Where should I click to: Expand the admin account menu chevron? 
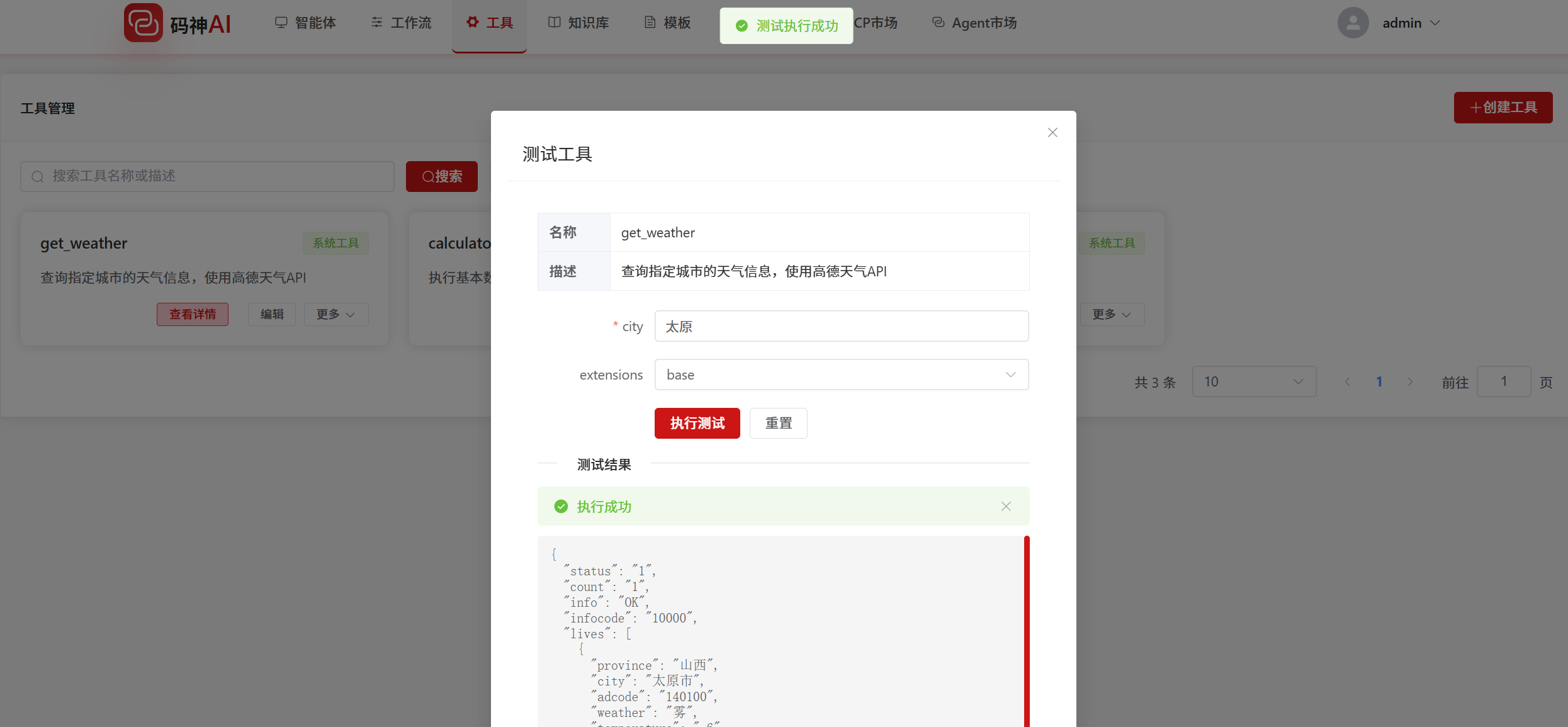(1435, 23)
